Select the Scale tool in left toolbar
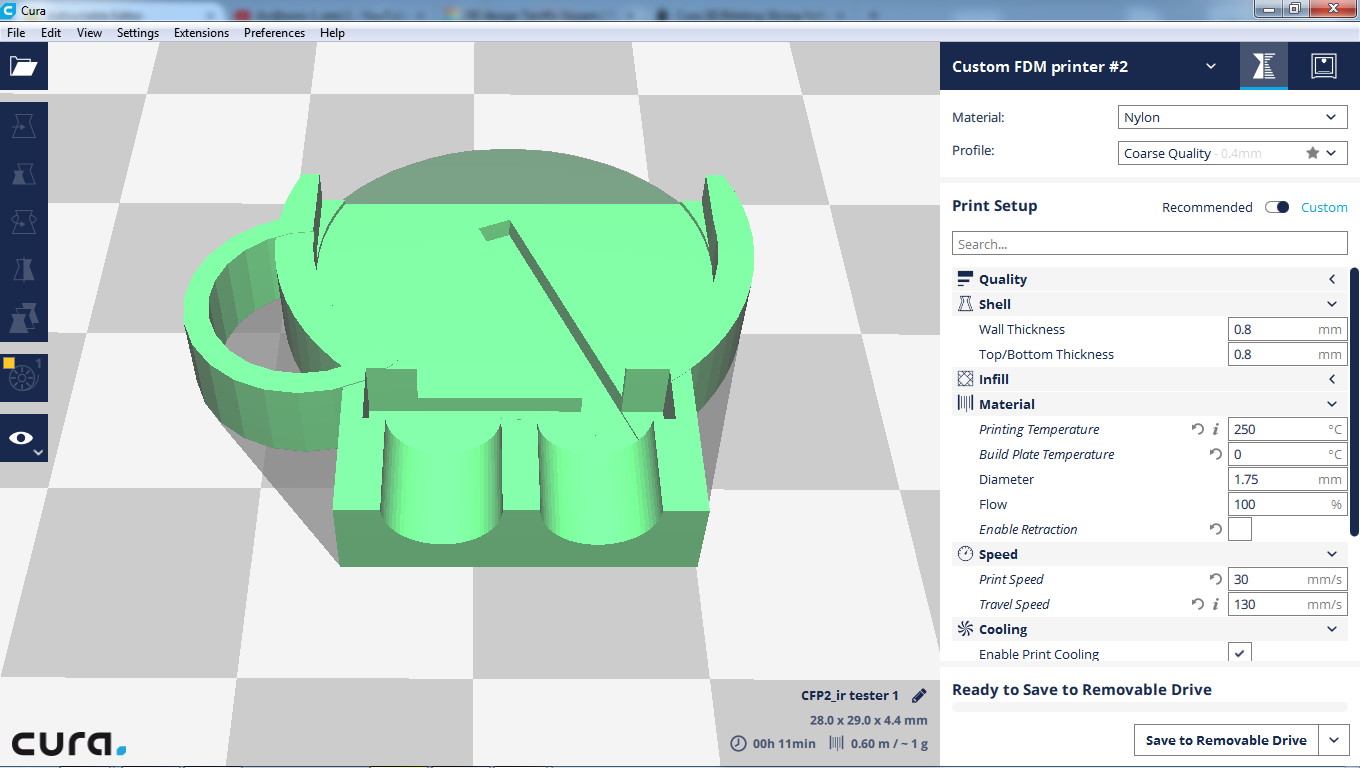This screenshot has height=768, width=1360. point(24,174)
